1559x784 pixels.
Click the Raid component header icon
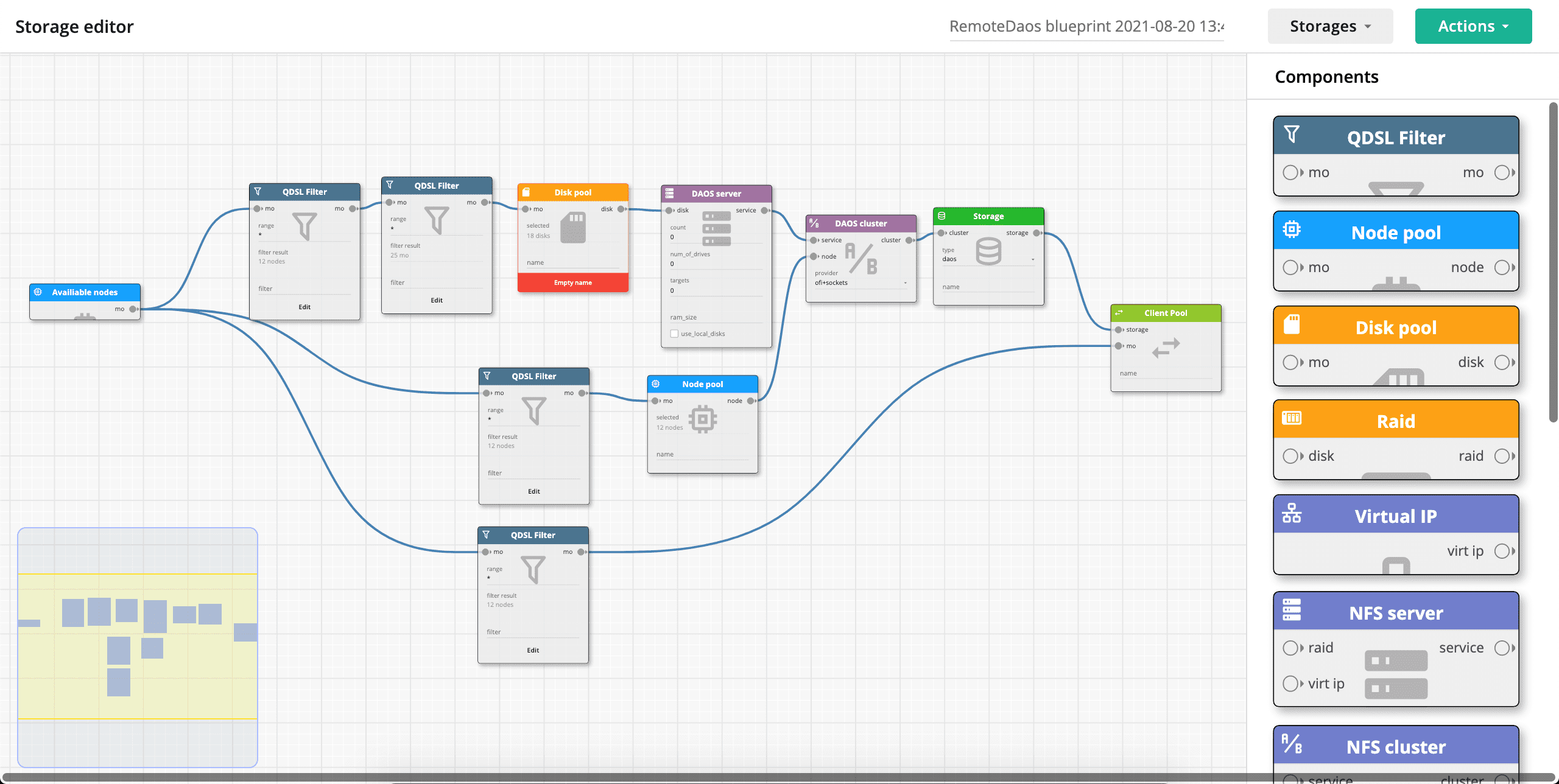tap(1292, 418)
